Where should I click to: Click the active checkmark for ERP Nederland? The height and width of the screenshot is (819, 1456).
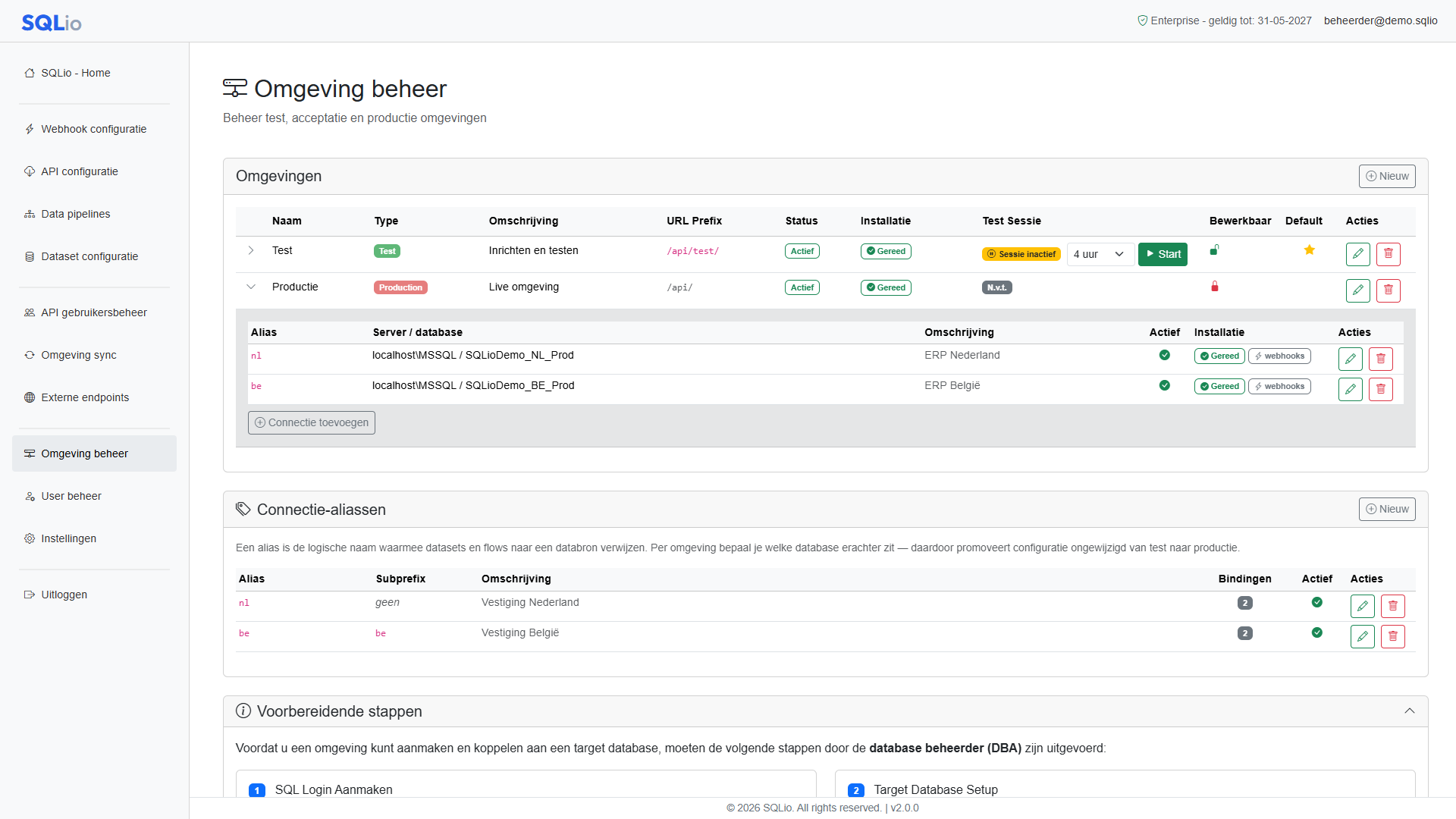pyautogui.click(x=1164, y=355)
